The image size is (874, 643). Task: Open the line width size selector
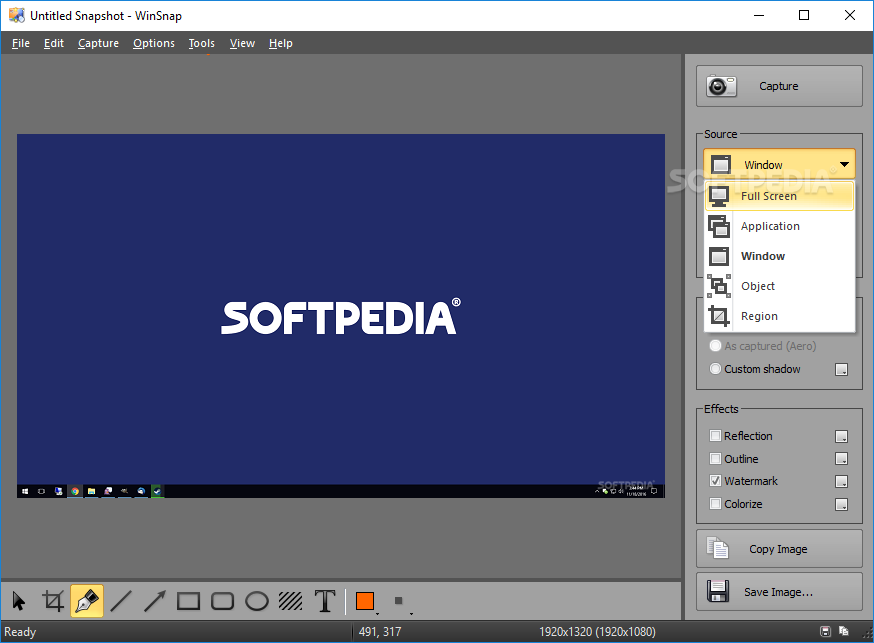[400, 602]
